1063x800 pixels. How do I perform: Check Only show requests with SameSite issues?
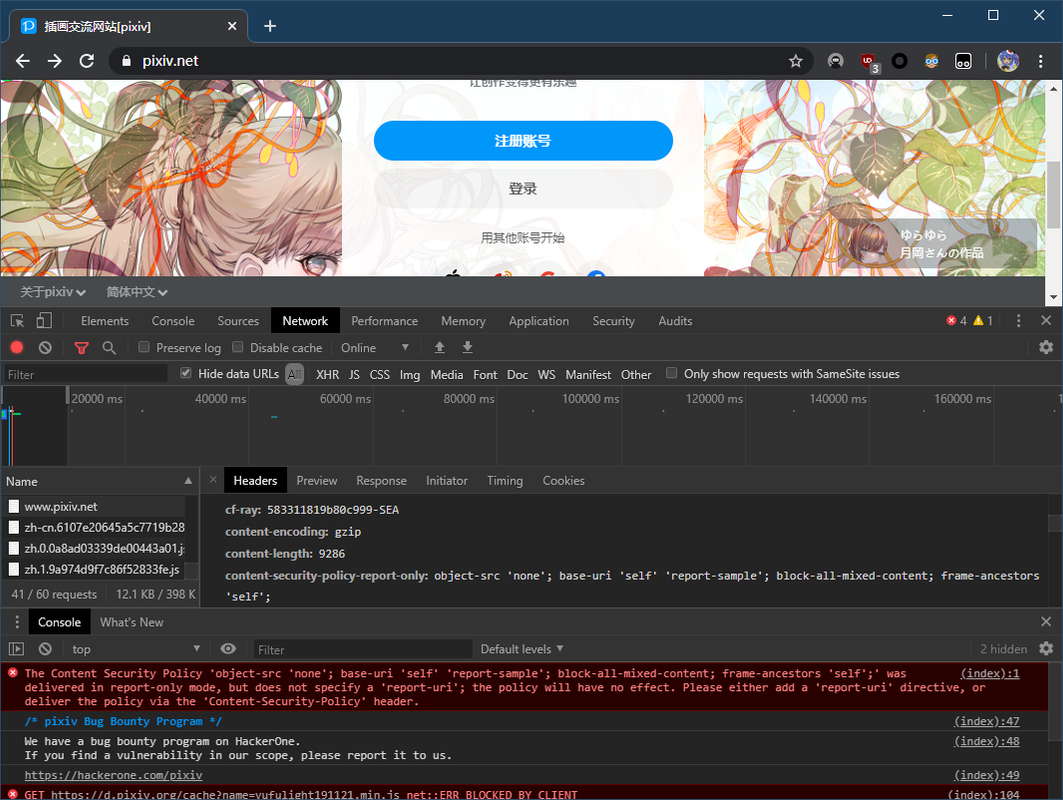[671, 373]
